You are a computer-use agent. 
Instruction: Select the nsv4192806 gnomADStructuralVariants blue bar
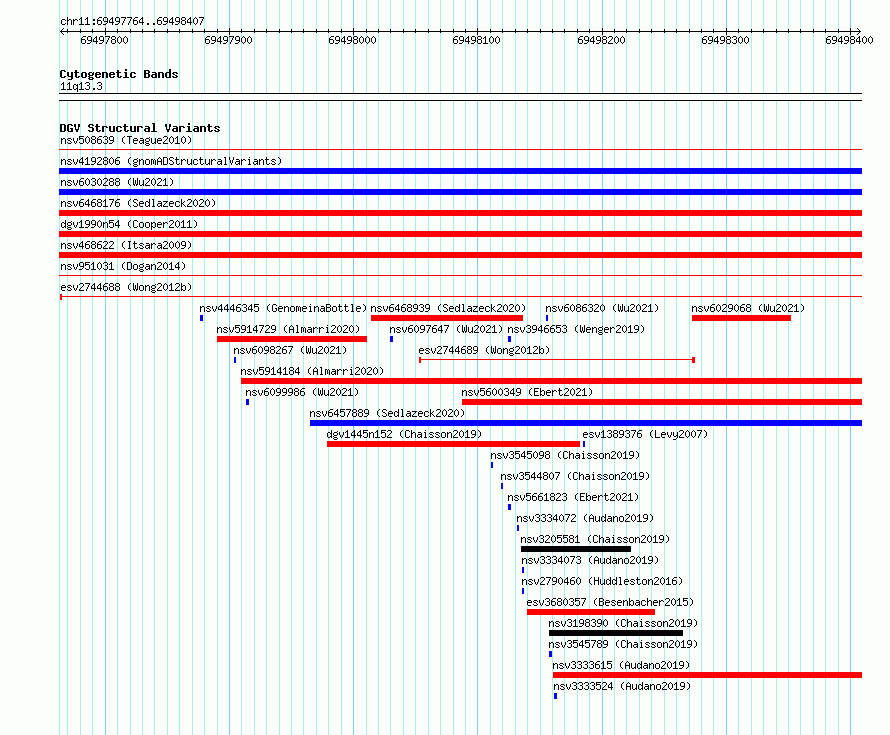click(460, 171)
